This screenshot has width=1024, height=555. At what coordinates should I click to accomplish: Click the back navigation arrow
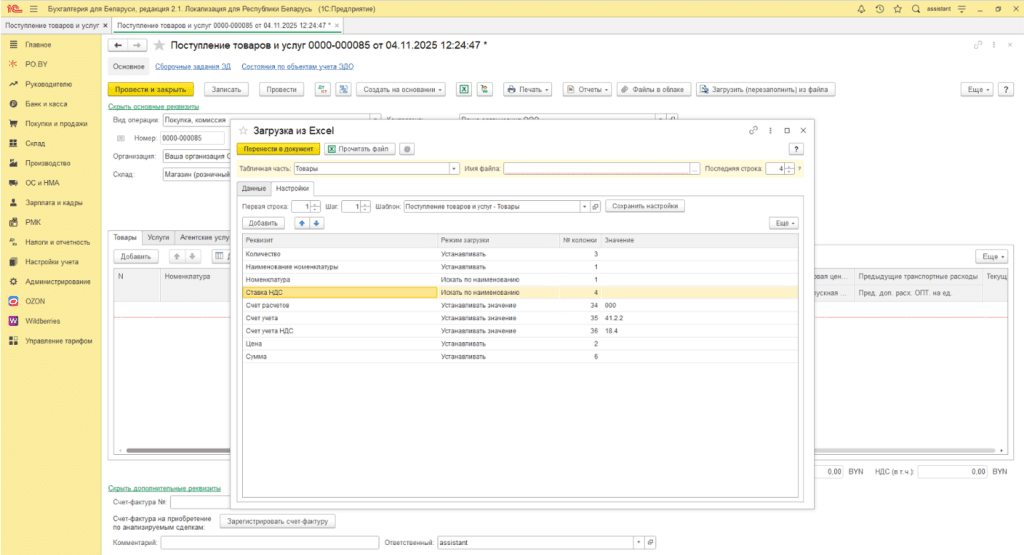coord(118,45)
